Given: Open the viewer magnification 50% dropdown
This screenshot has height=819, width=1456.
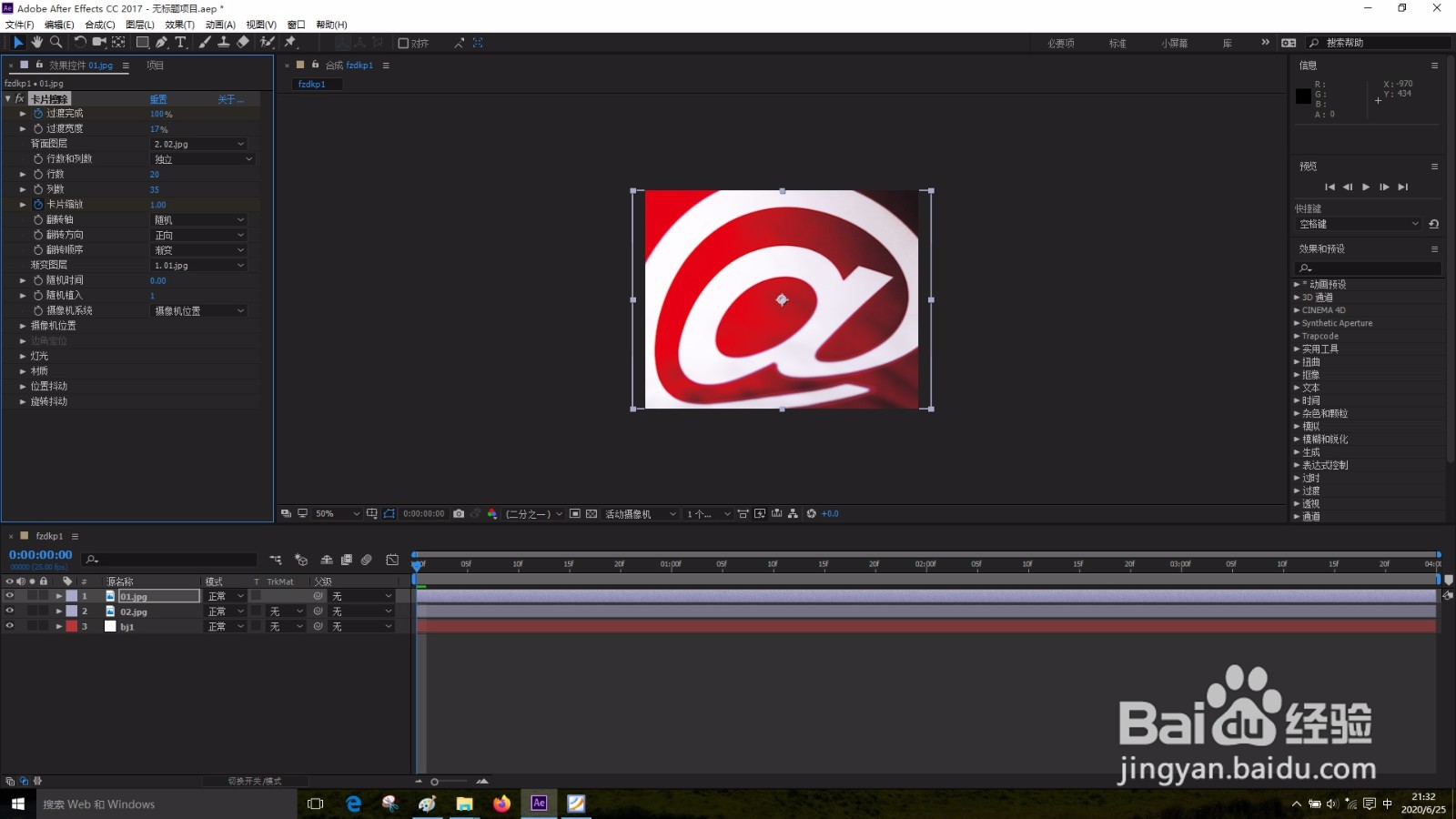Looking at the screenshot, I should [x=337, y=514].
